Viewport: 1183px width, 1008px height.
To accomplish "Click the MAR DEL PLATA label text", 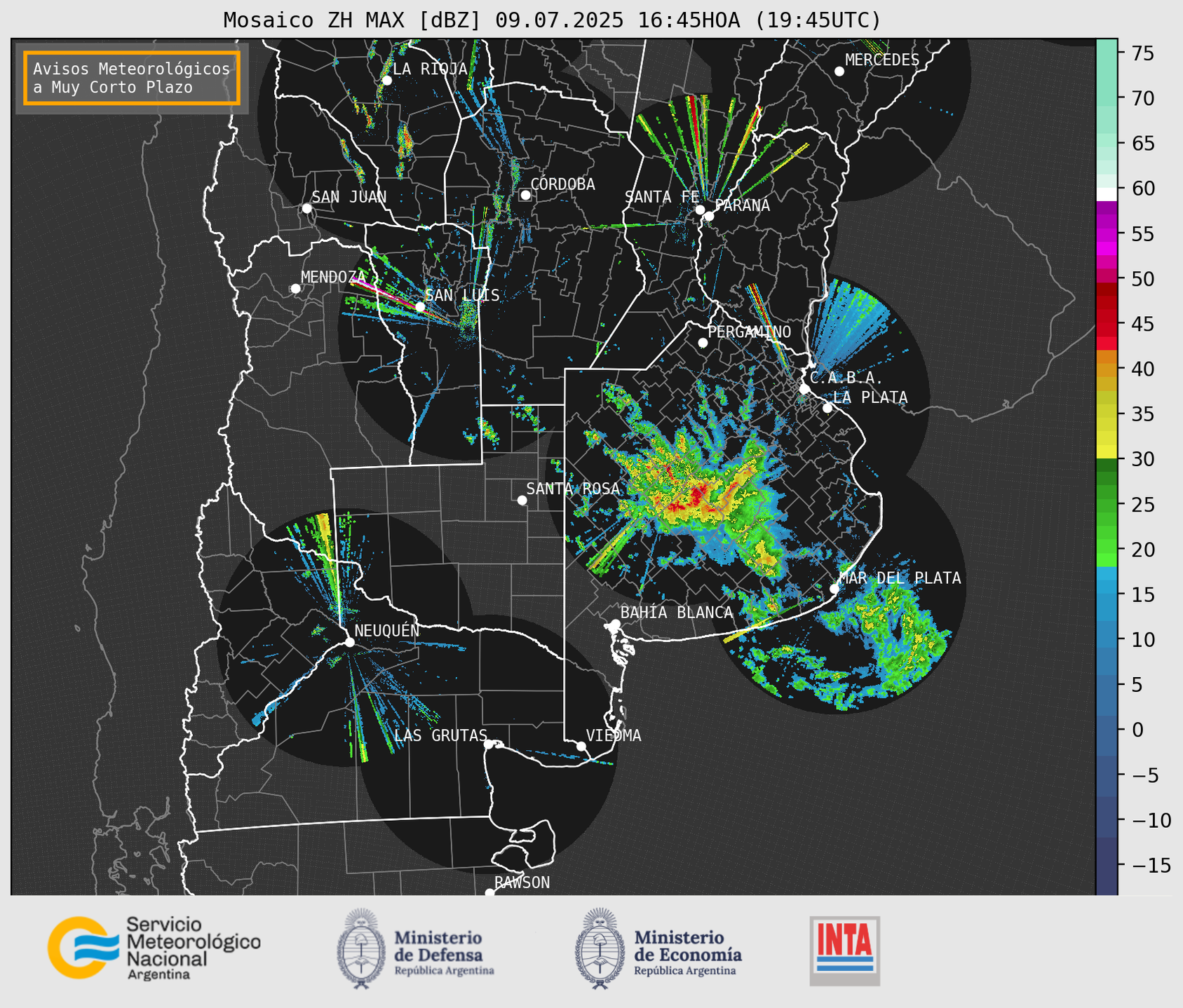I will tap(900, 578).
